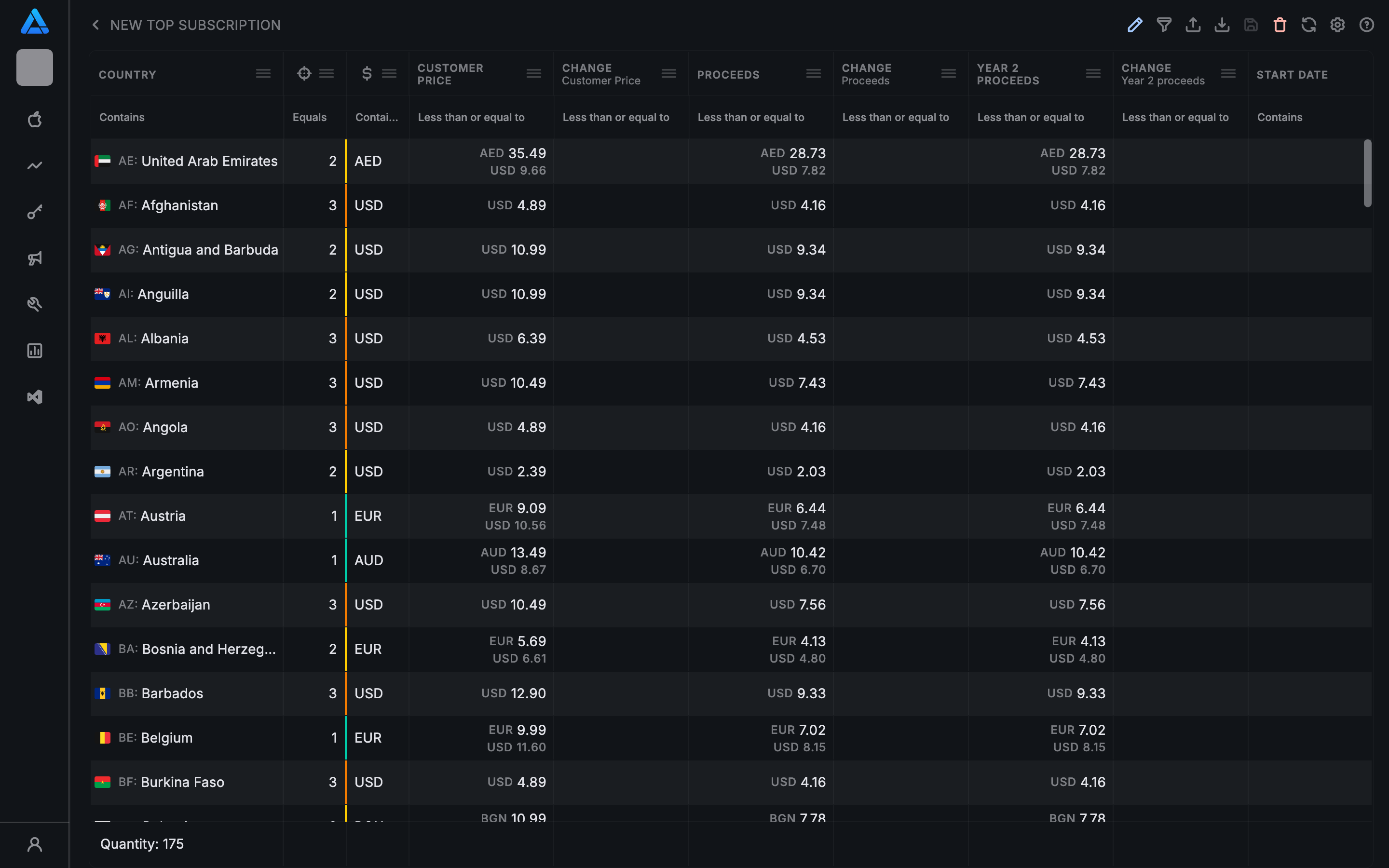Click the refresh sync icon
Image resolution: width=1389 pixels, height=868 pixels.
pos(1308,25)
